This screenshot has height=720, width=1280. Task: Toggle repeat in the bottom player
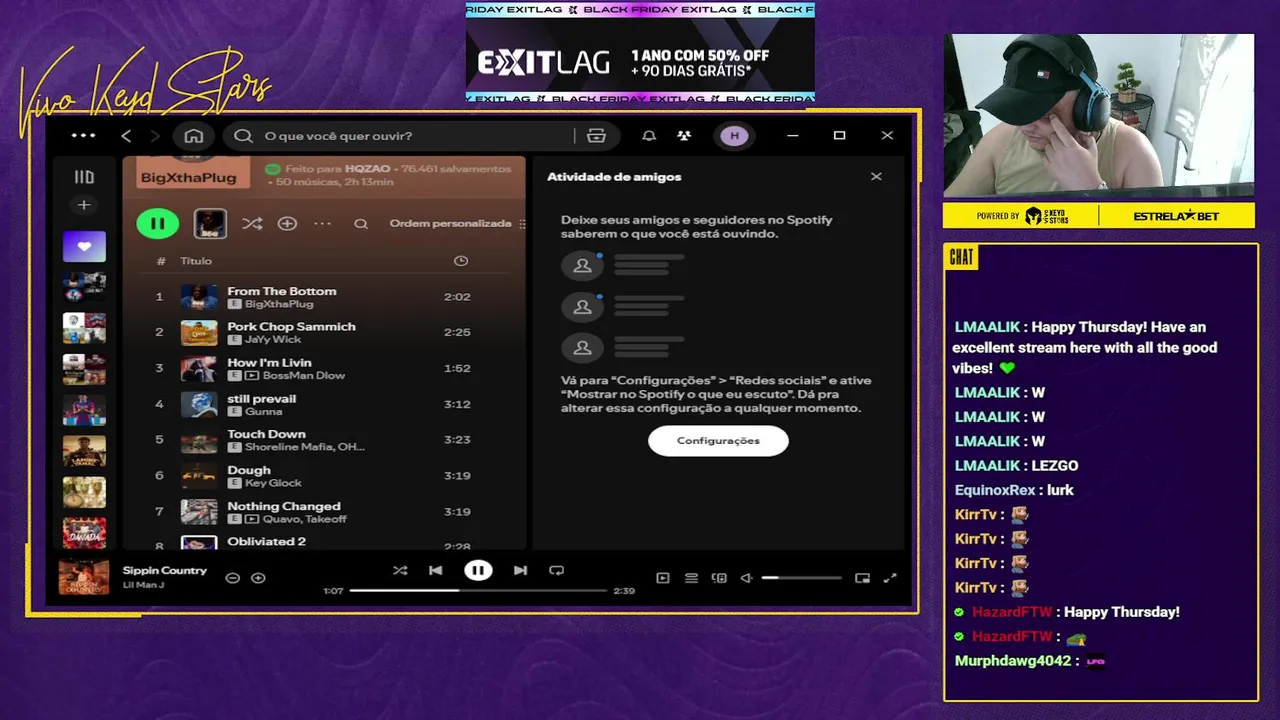(x=557, y=571)
